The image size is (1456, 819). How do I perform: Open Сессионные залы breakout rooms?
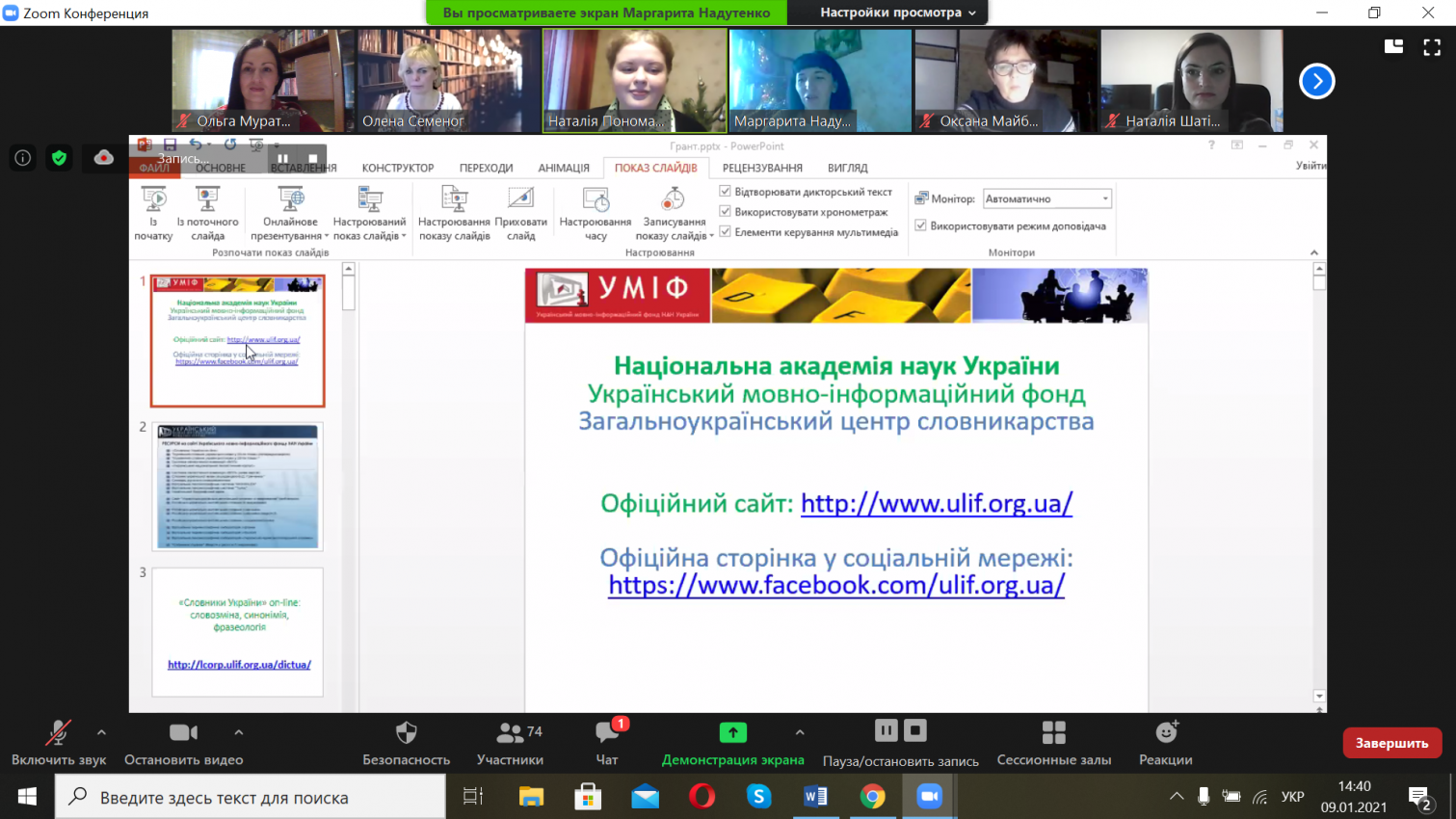coord(1053,743)
